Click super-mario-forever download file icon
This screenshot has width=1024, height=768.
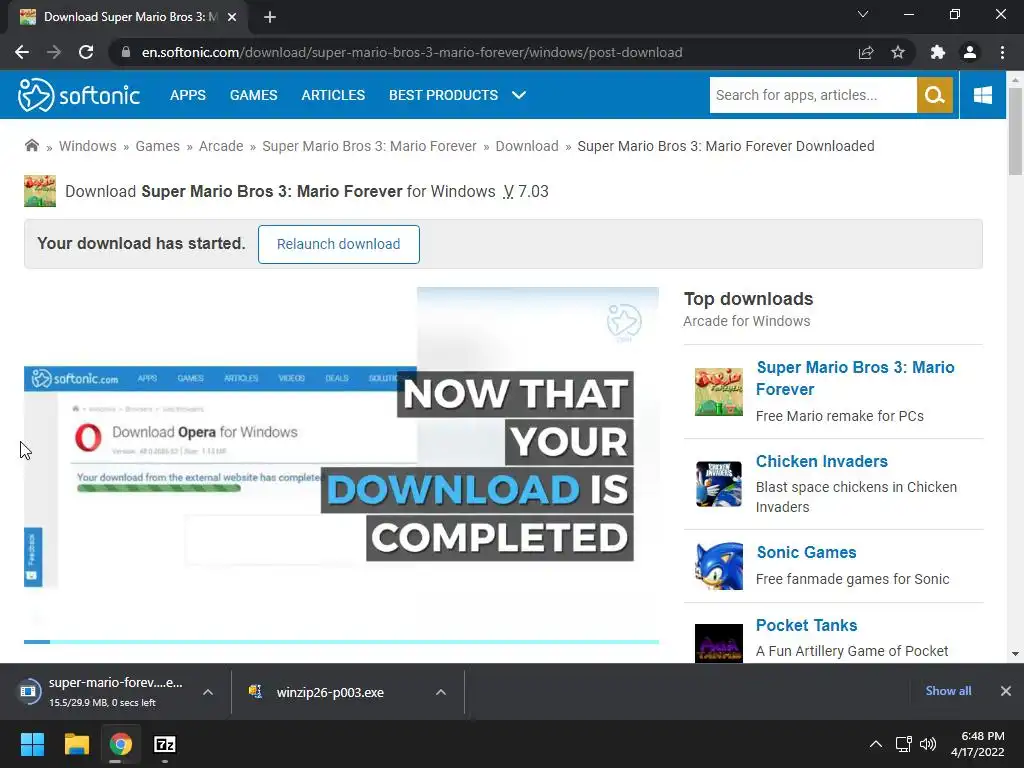(x=29, y=692)
